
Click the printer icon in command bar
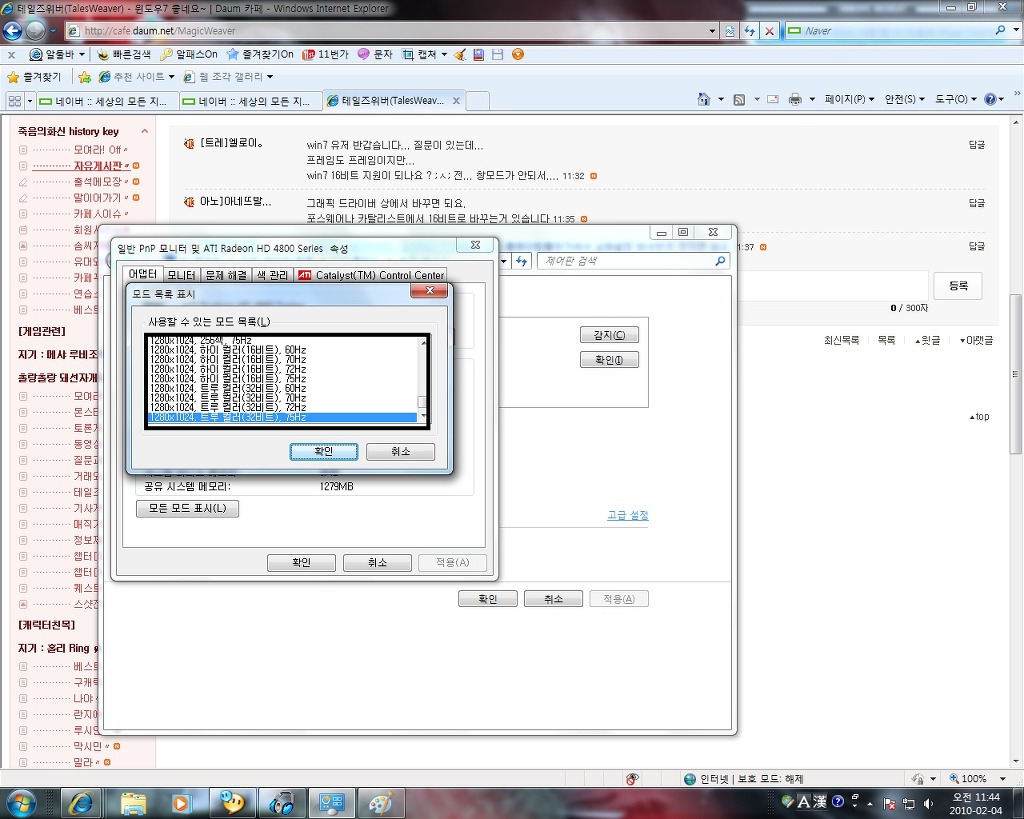(795, 99)
